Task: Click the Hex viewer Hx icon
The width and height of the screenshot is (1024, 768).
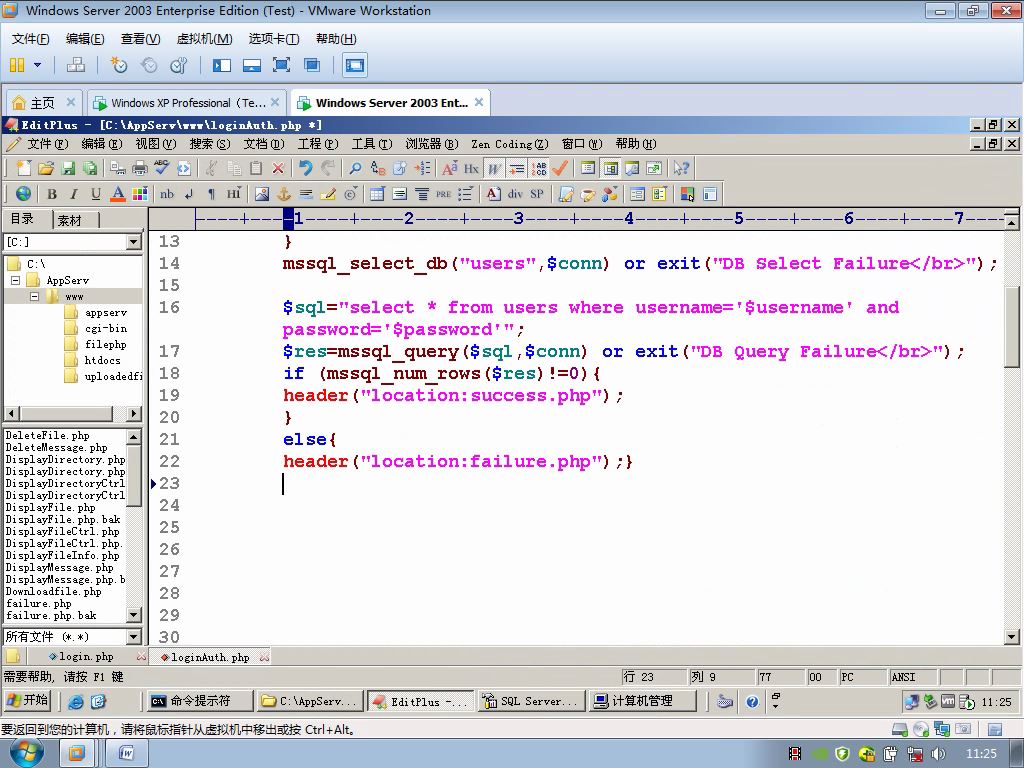Action: pos(472,168)
